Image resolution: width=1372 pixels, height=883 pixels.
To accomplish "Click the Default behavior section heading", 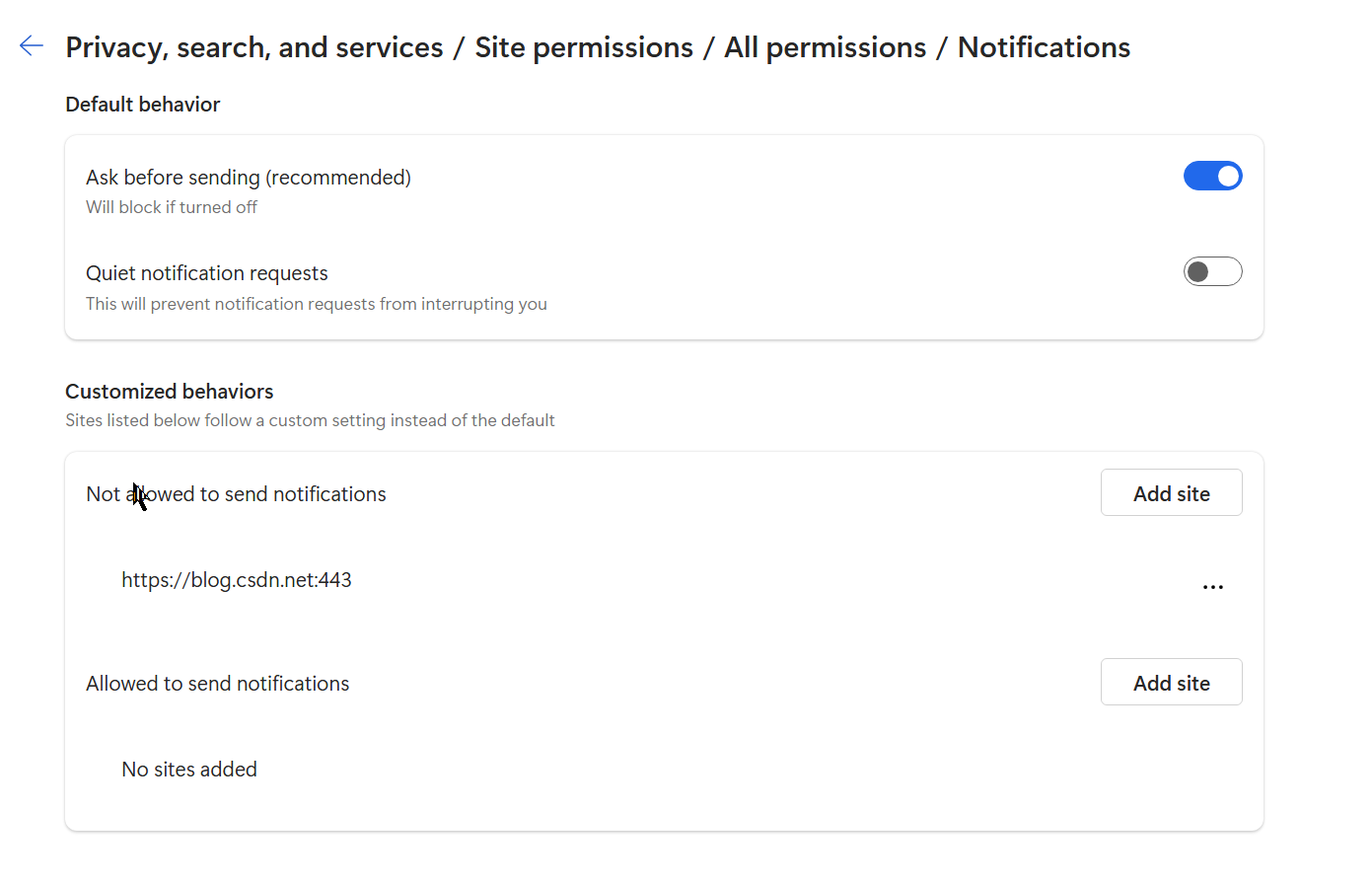I will (x=143, y=105).
